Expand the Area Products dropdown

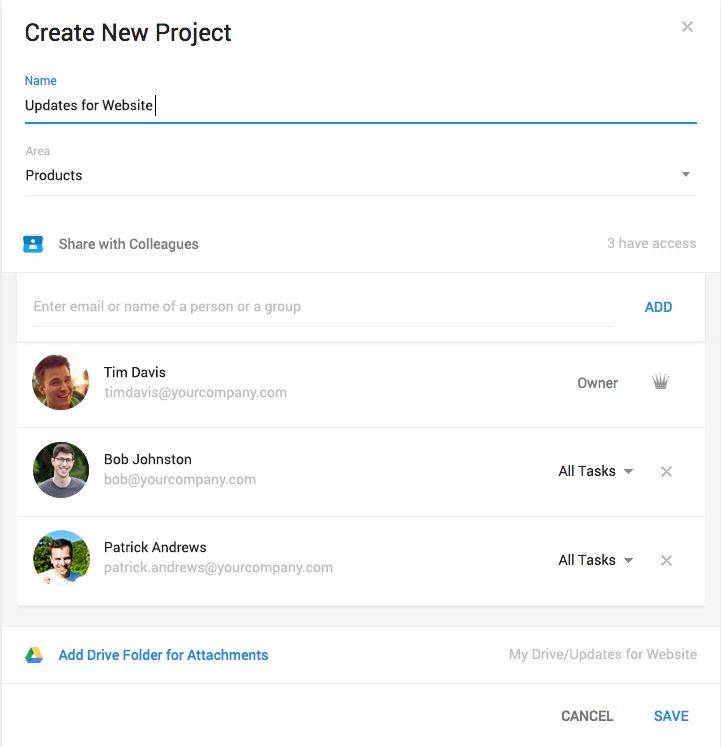pos(360,175)
